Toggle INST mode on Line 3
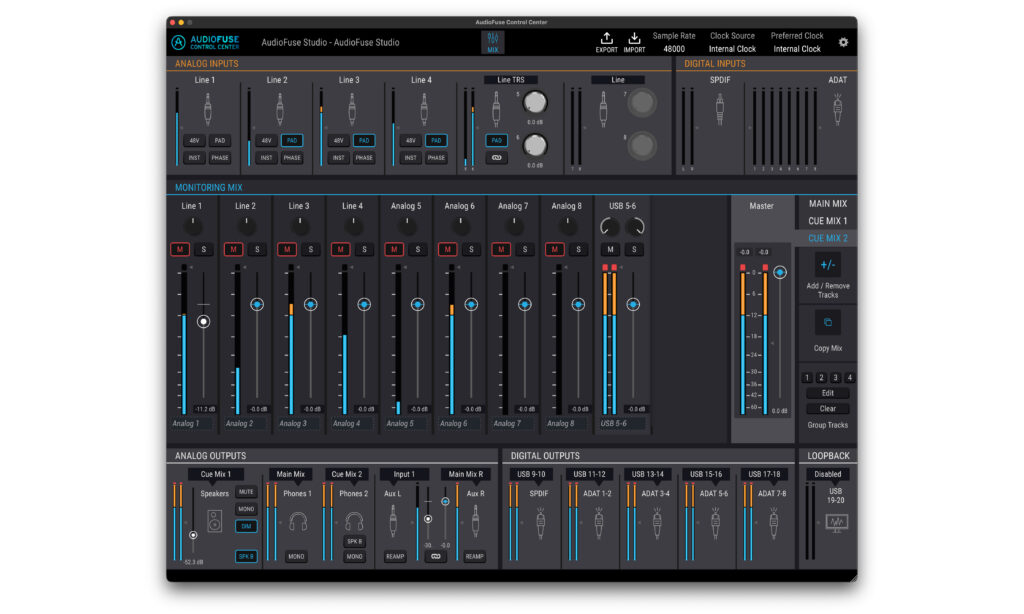 [x=338, y=158]
